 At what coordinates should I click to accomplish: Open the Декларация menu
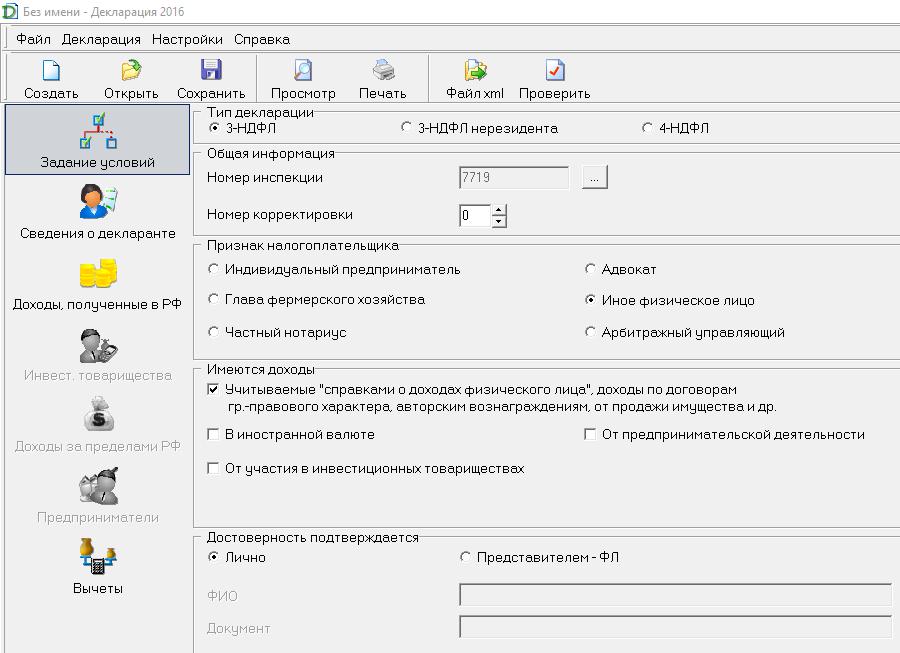pos(101,40)
